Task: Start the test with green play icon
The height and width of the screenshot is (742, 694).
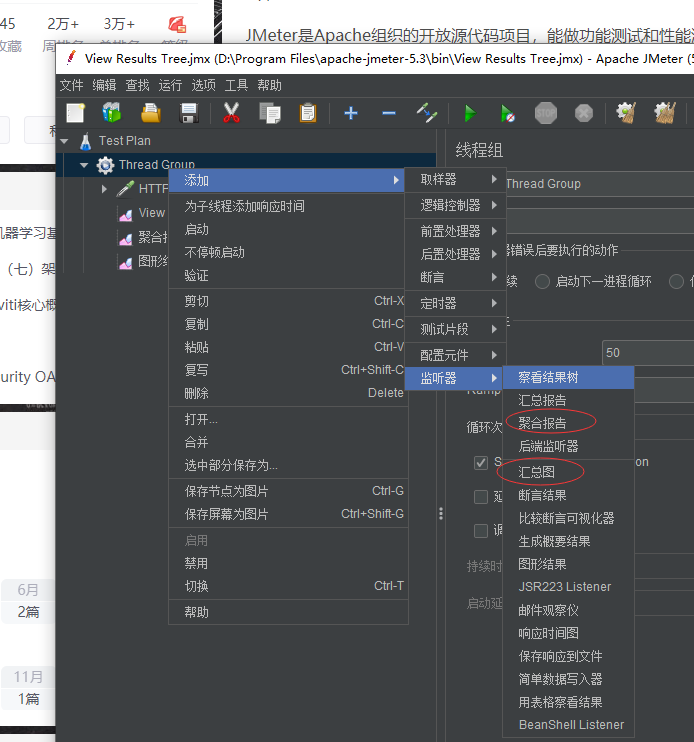Action: coord(470,114)
